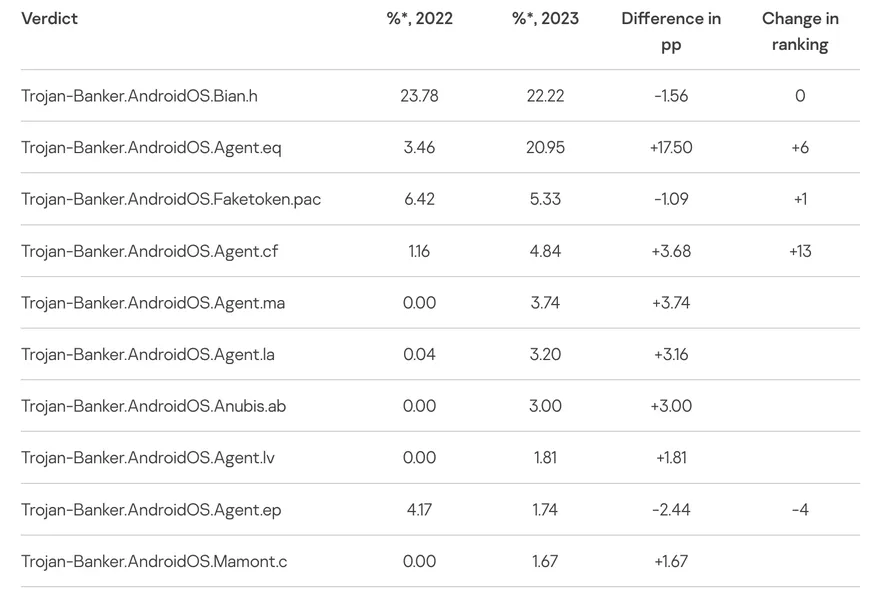Click the -4 ranking change for Agent.ep
880x599 pixels.
coord(800,510)
